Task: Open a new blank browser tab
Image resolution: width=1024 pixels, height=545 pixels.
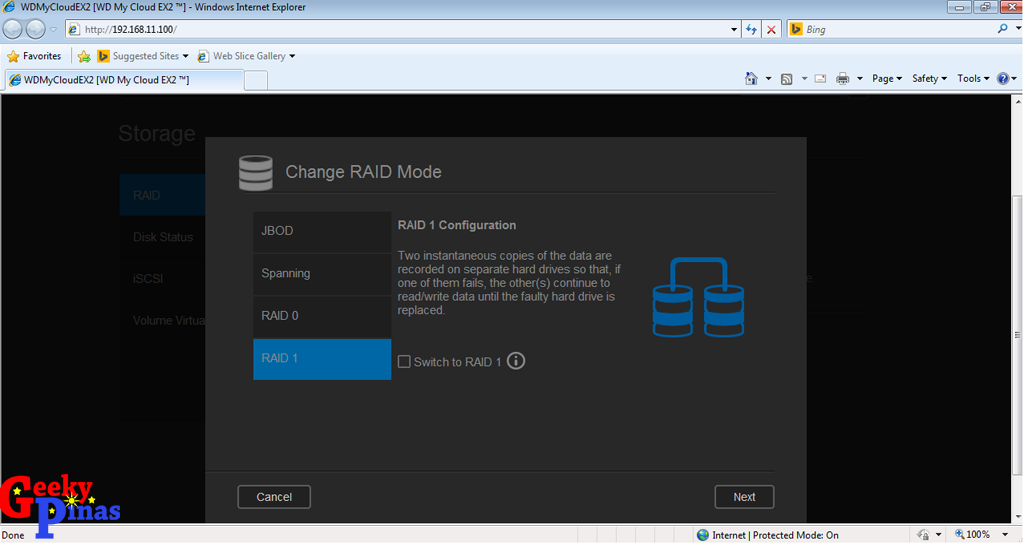Action: pyautogui.click(x=256, y=80)
